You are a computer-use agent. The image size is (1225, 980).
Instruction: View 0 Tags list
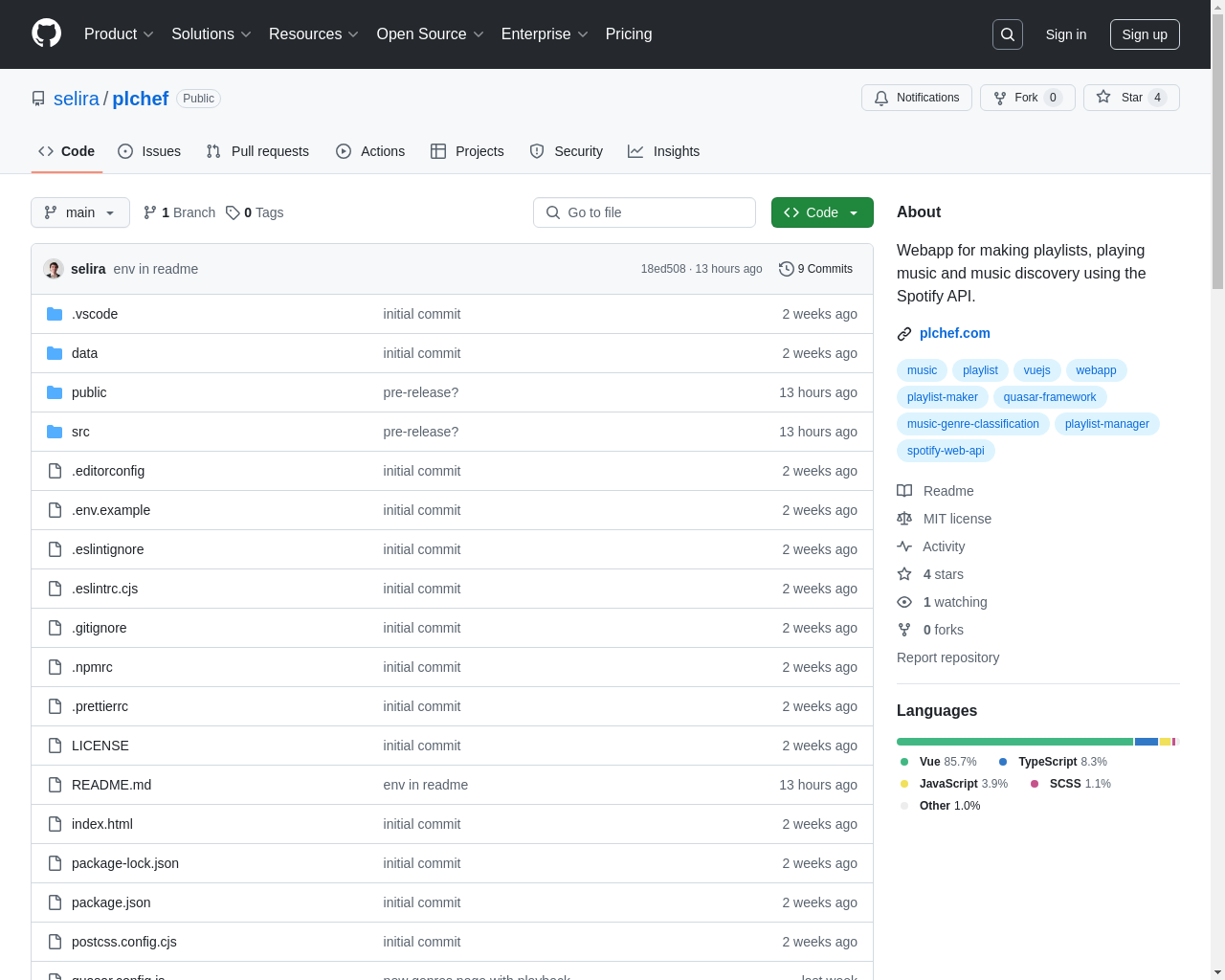pyautogui.click(x=255, y=212)
